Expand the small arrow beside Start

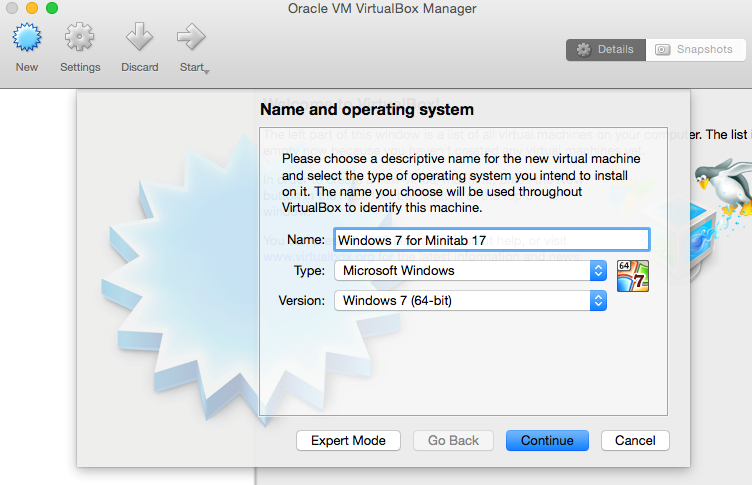[205, 71]
